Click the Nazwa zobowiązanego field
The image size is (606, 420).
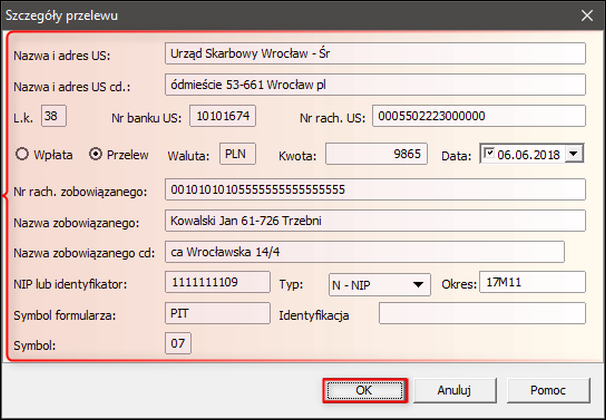click(375, 221)
